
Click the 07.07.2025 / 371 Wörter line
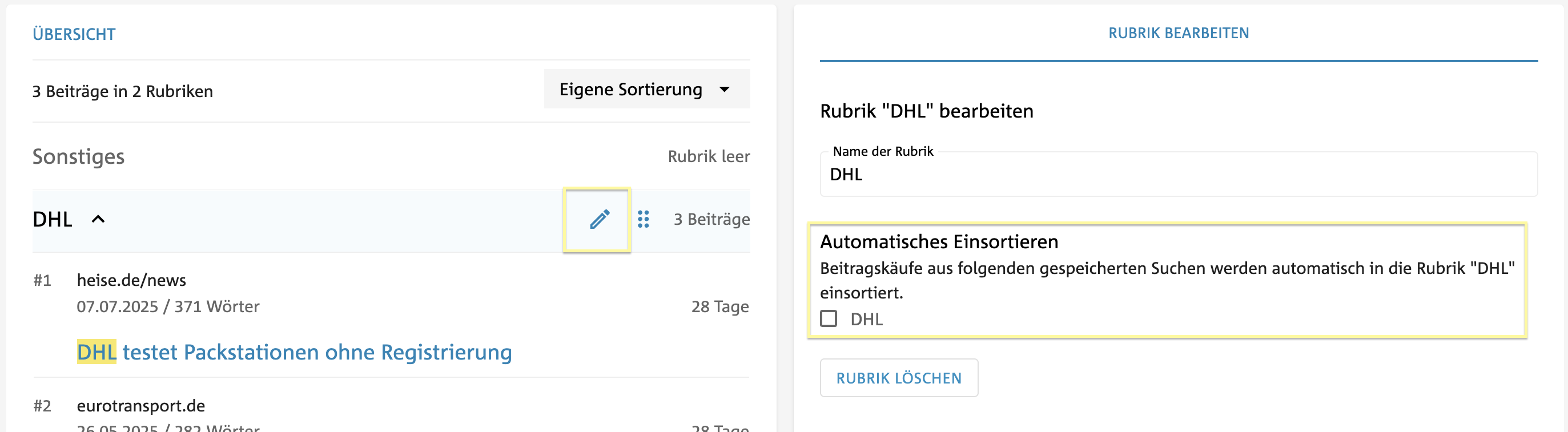click(168, 306)
